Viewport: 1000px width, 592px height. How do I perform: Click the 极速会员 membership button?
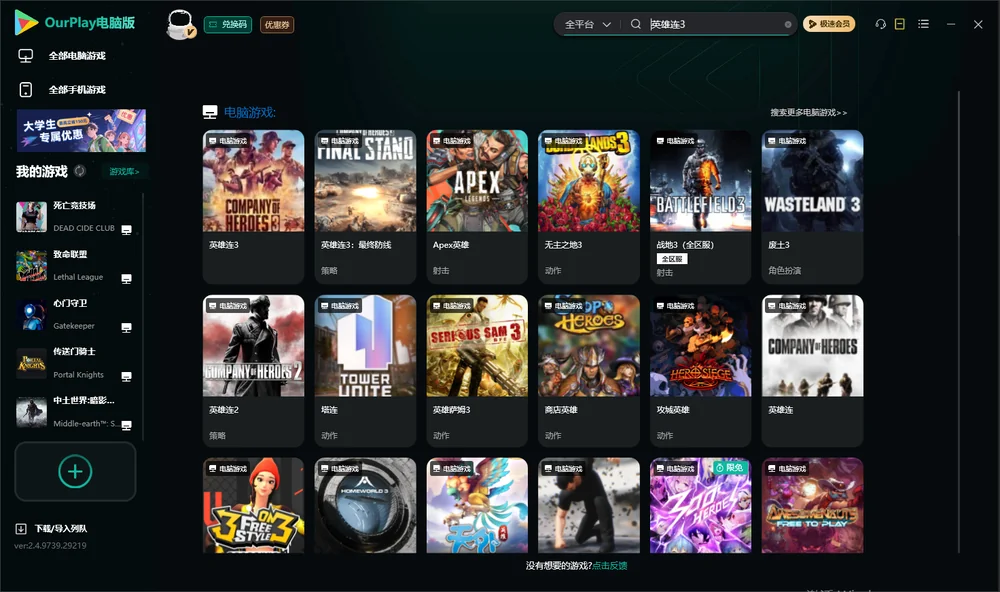[829, 24]
